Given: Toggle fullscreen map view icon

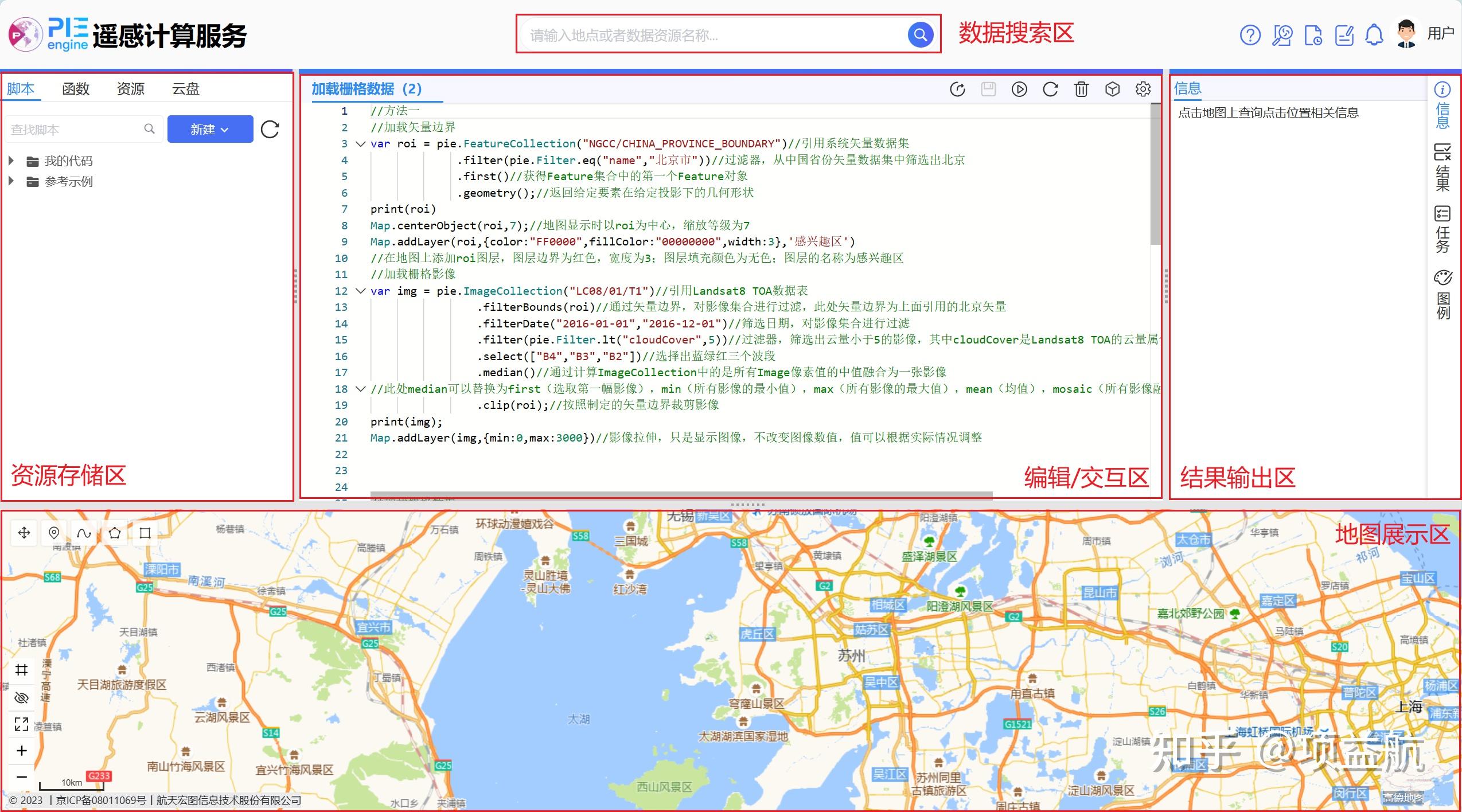Looking at the screenshot, I should tap(22, 724).
